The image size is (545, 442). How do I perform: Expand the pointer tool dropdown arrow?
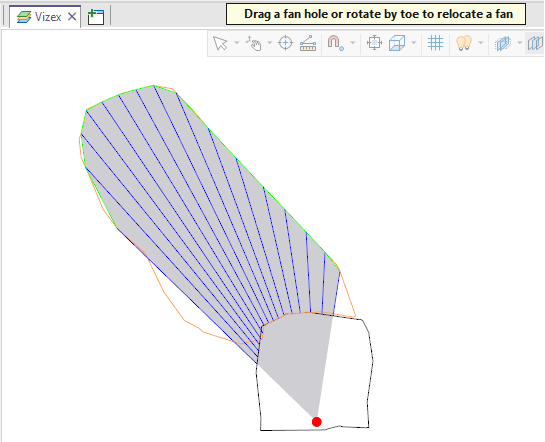coord(237,43)
